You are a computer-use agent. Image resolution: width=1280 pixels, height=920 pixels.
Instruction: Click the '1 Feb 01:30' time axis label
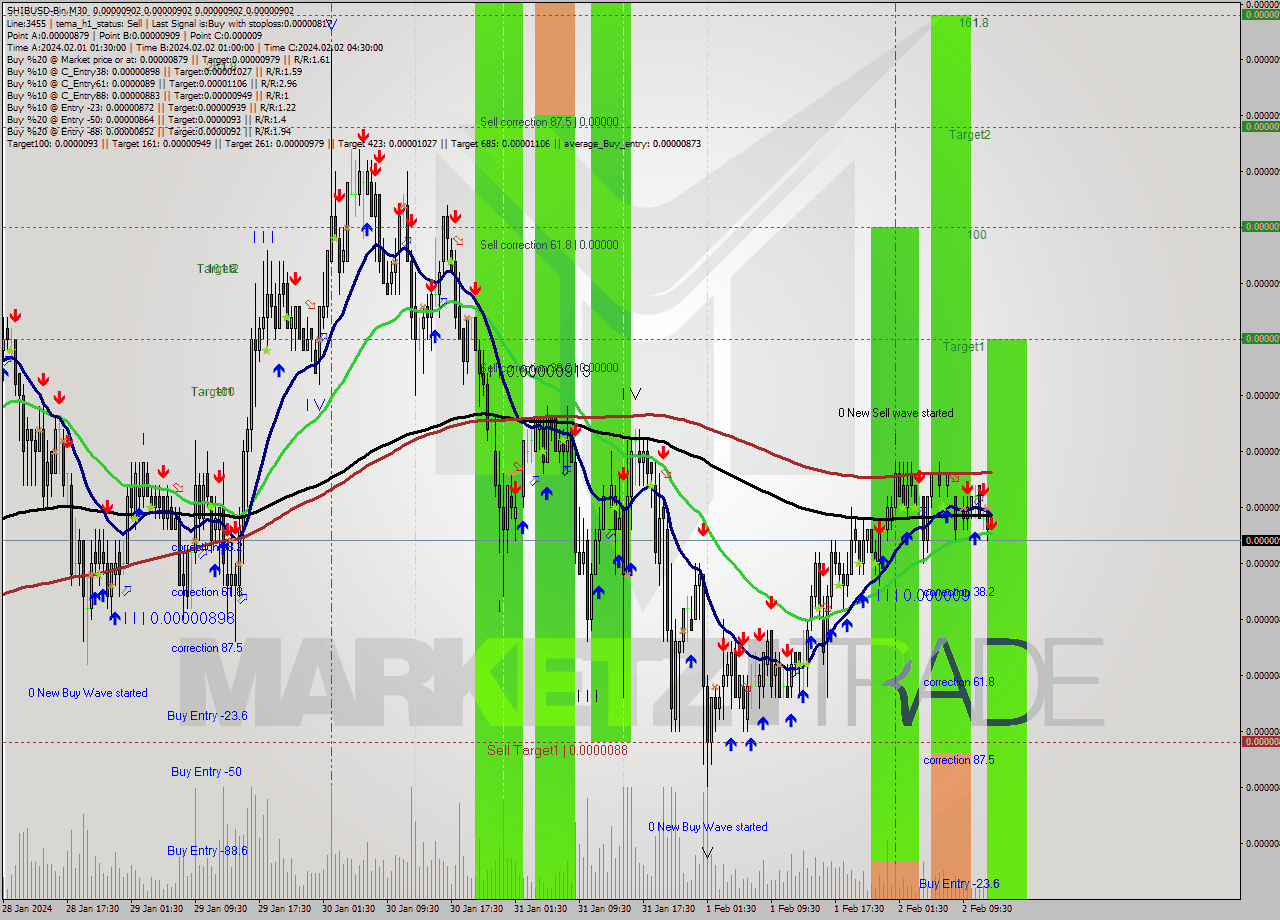pyautogui.click(x=731, y=909)
